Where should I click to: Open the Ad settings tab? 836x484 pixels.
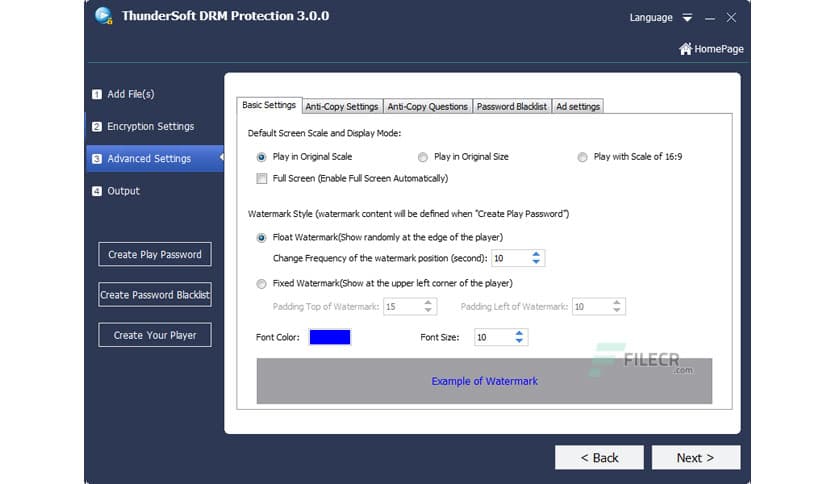[x=578, y=107]
